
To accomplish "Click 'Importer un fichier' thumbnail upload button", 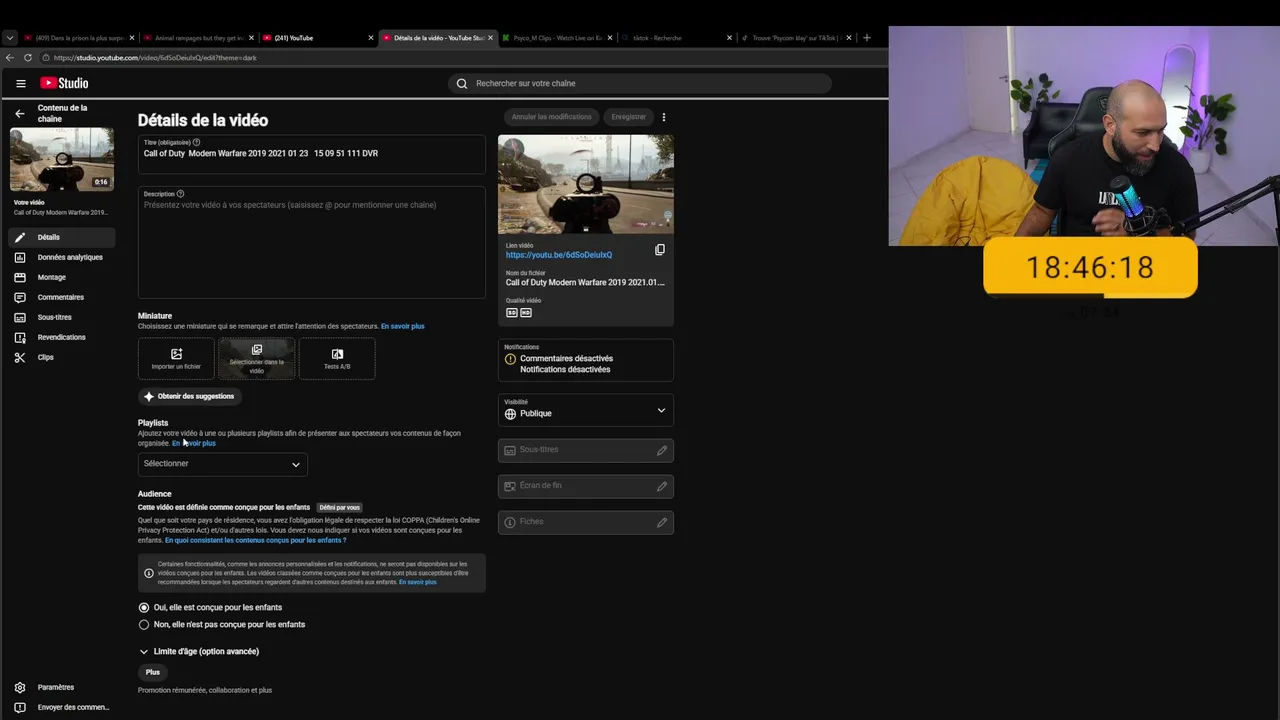I will pos(176,359).
